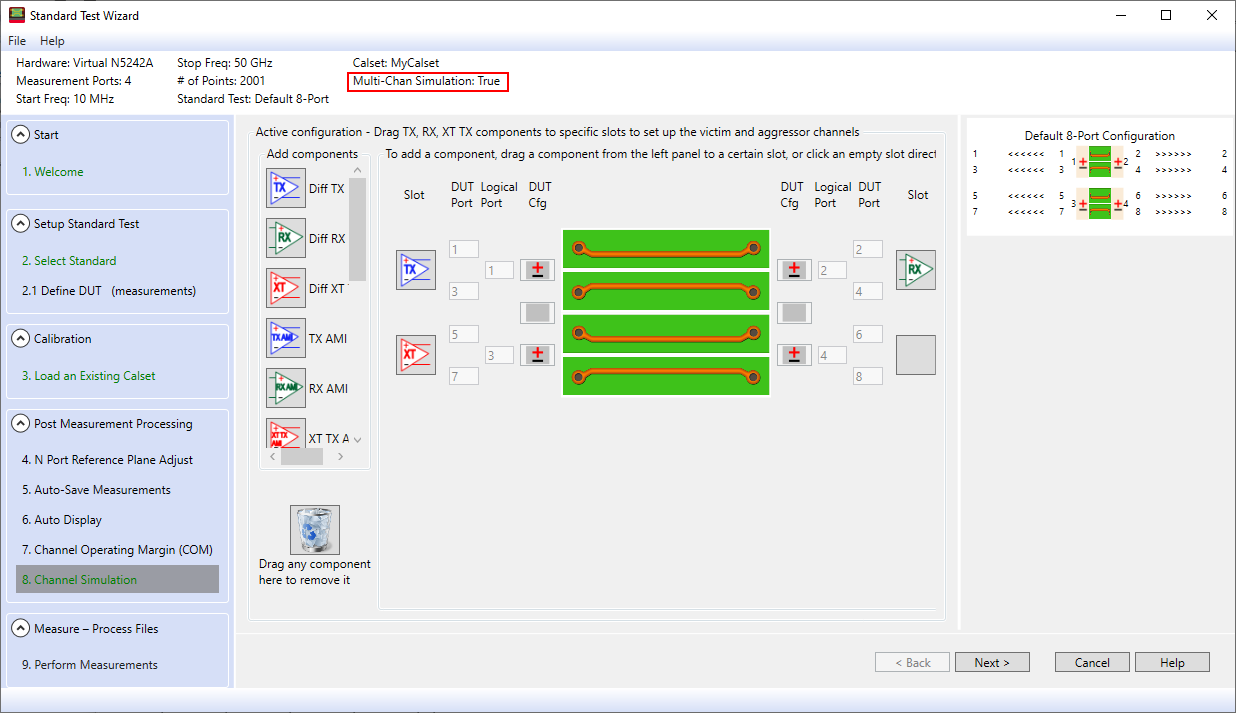Click the lower Default 8-Port Configuration diagram

point(1099,204)
